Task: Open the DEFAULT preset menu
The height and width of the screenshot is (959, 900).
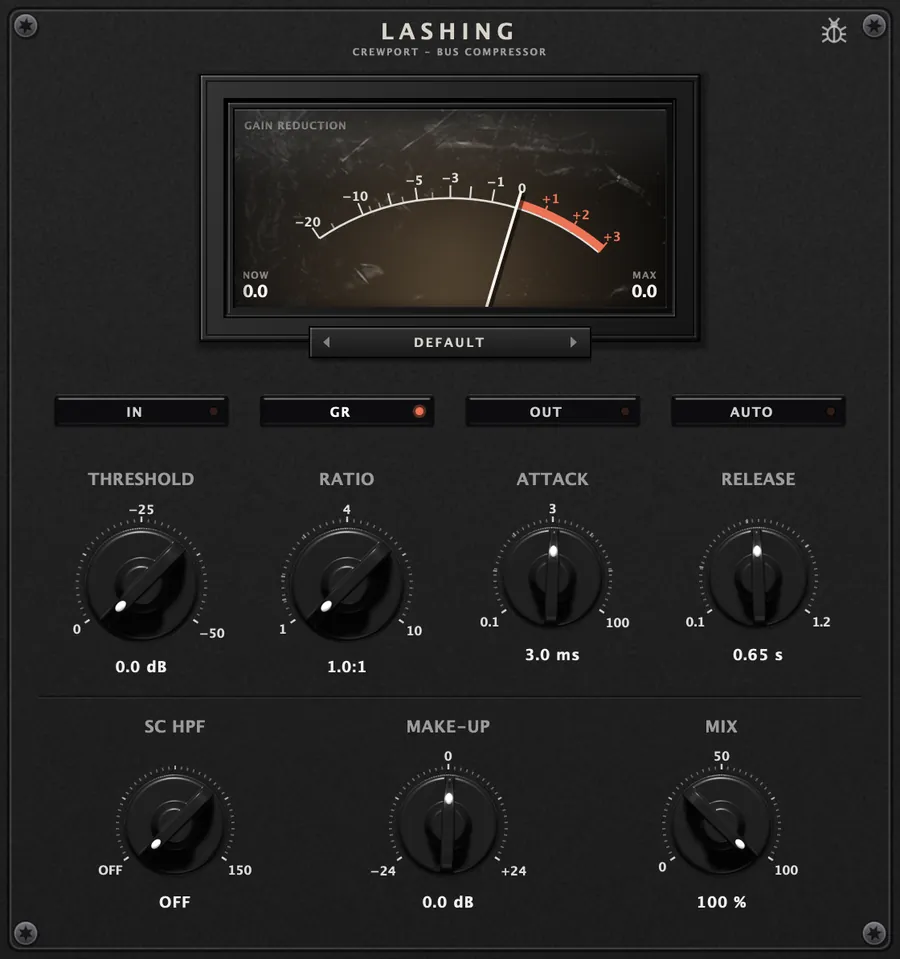Action: [x=449, y=342]
